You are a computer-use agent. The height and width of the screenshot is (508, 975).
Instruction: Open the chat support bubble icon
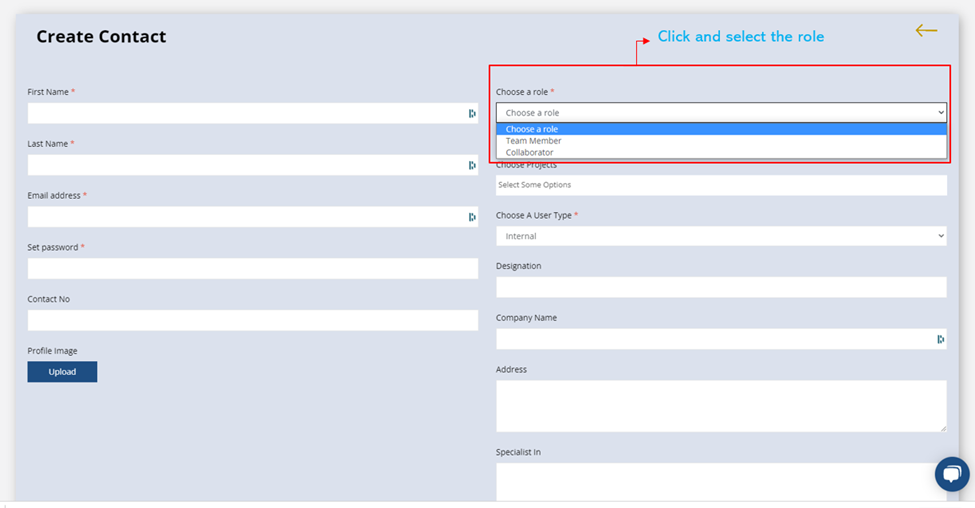coord(951,474)
